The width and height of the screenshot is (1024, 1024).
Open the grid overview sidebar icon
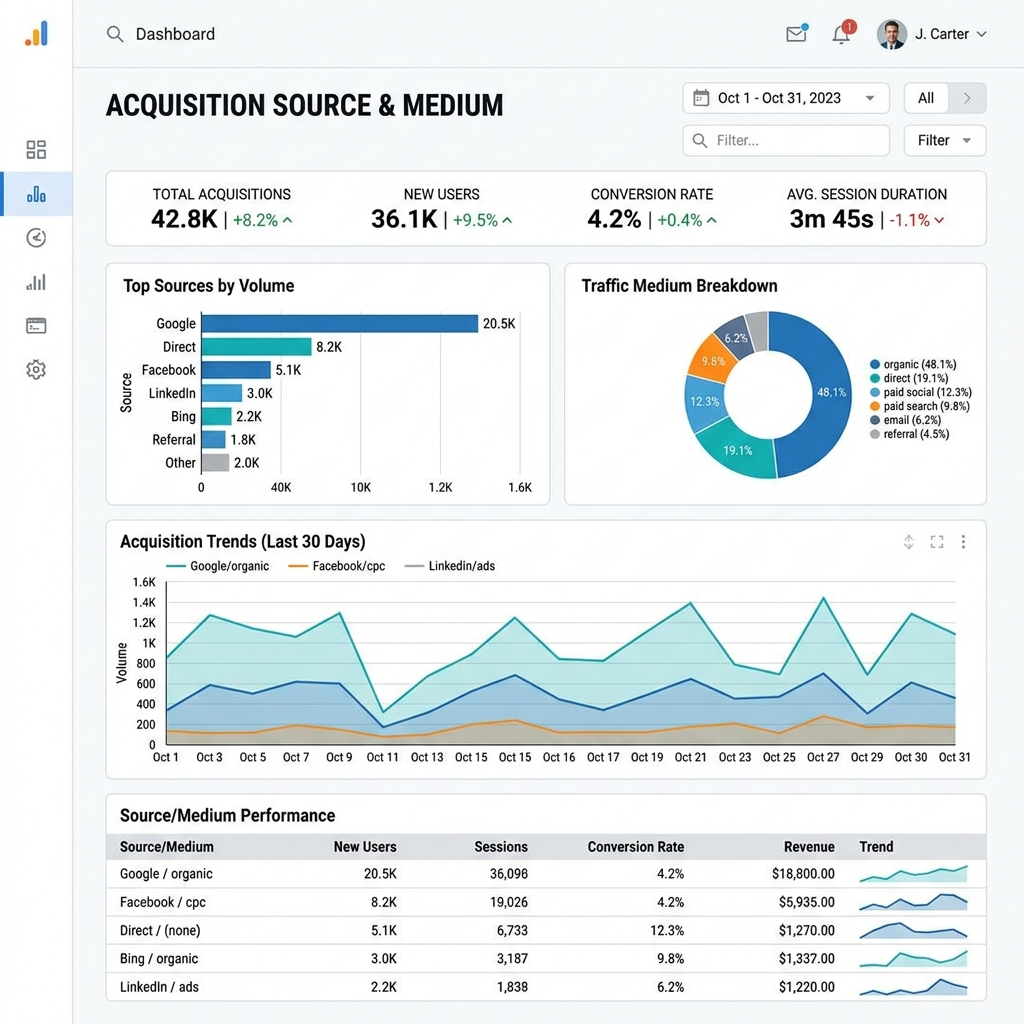tap(36, 150)
